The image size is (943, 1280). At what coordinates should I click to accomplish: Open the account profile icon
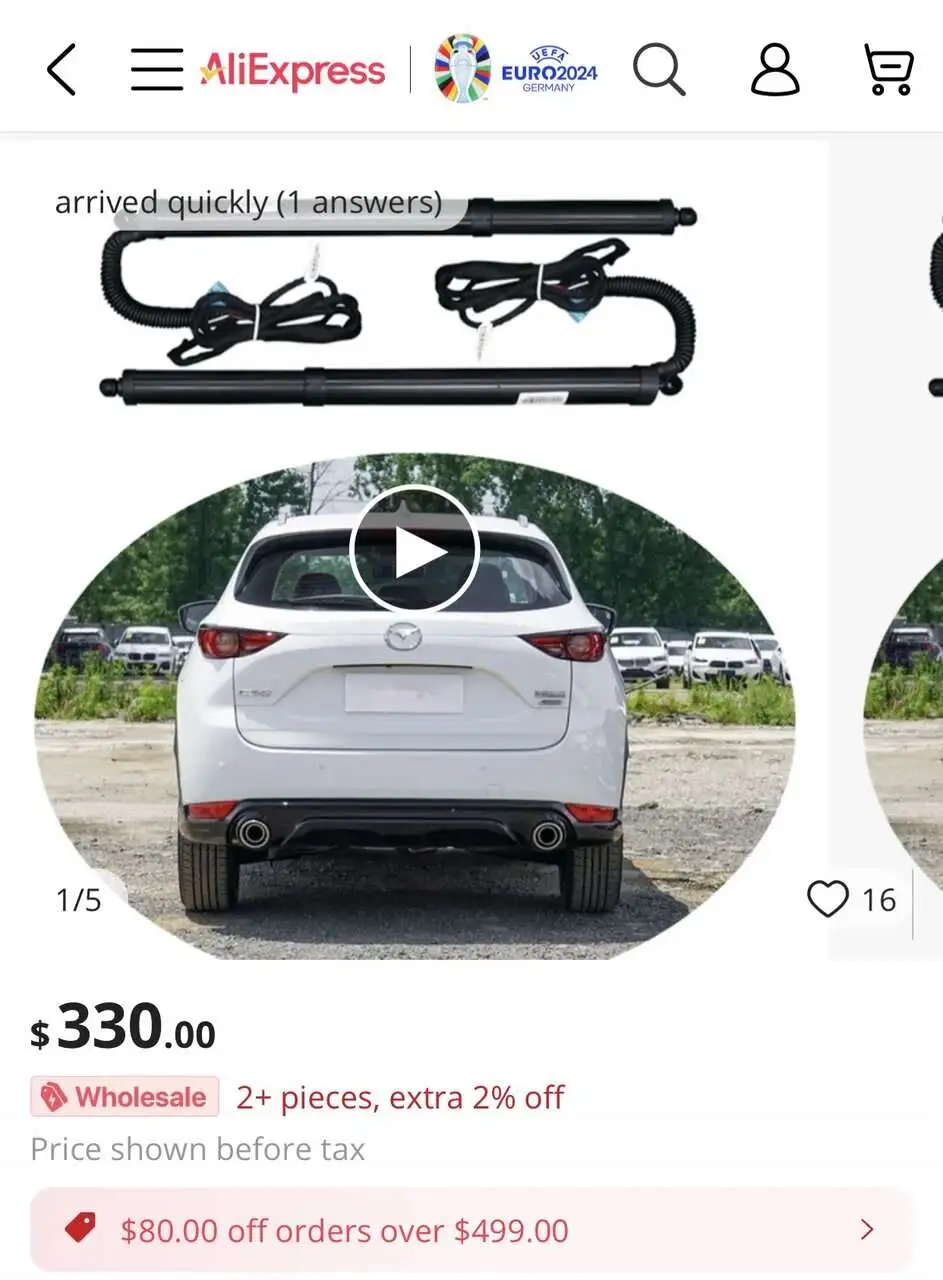coord(775,70)
